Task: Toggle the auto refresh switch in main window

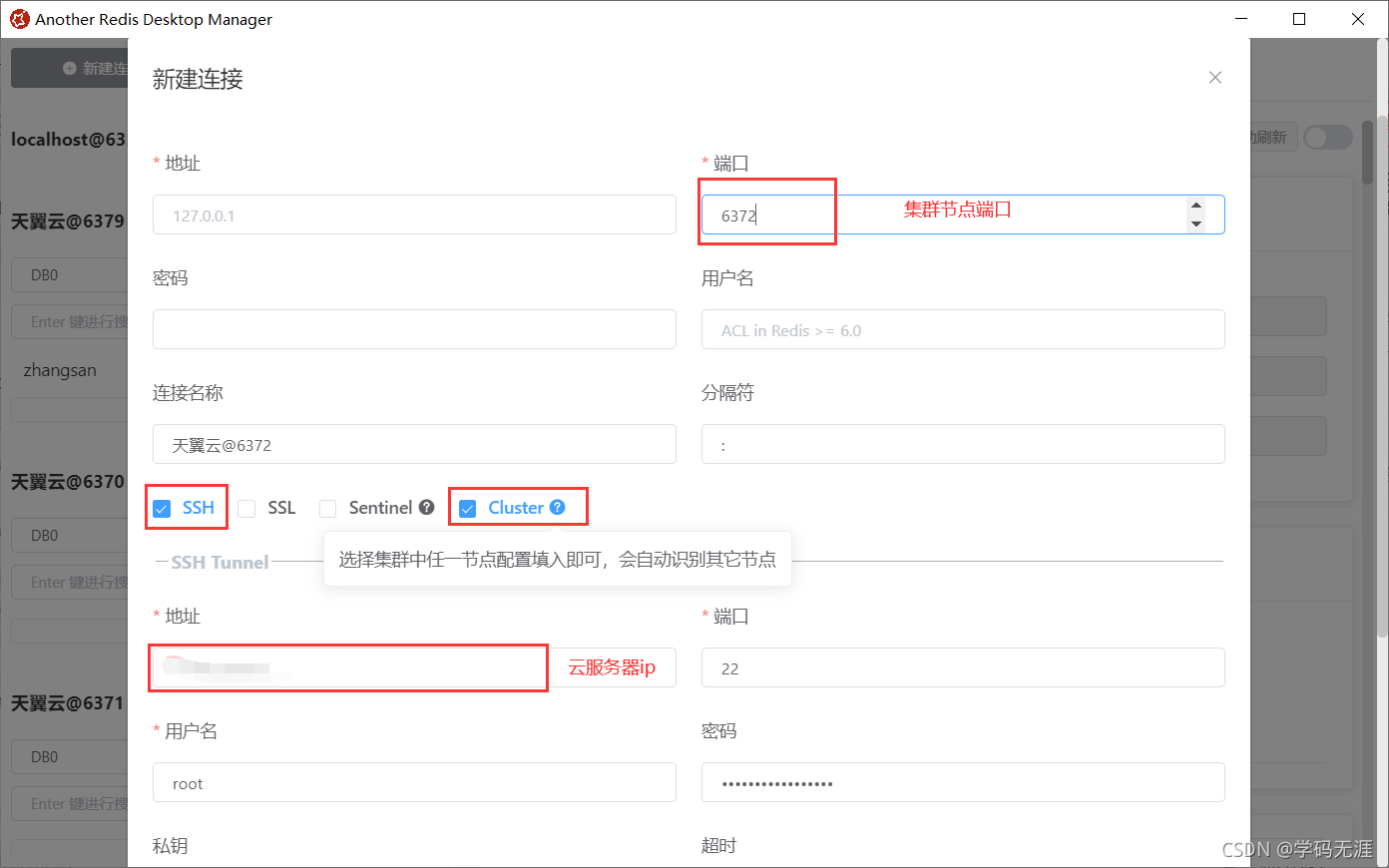Action: 1327,137
